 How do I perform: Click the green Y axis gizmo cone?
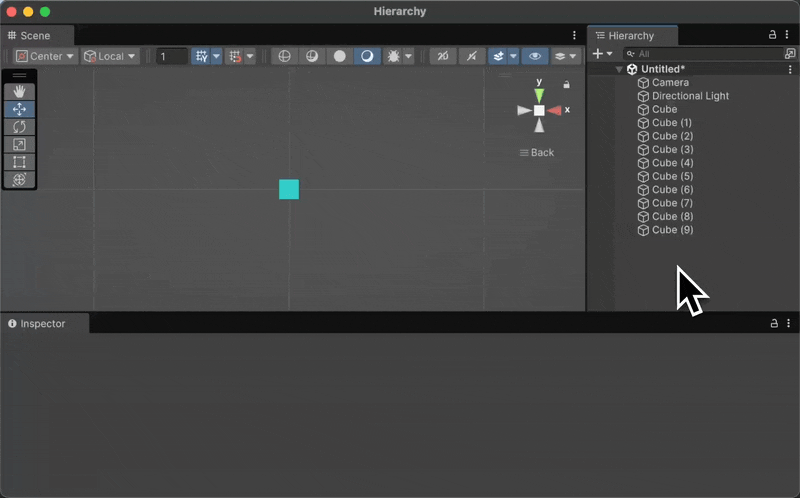pos(539,95)
